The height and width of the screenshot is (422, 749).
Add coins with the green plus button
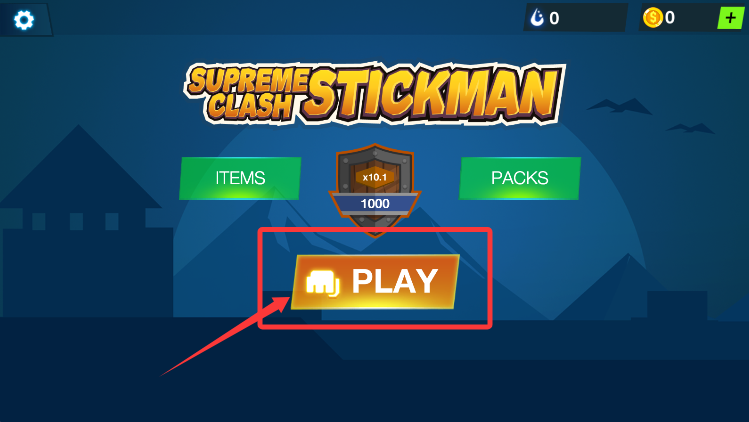[730, 18]
